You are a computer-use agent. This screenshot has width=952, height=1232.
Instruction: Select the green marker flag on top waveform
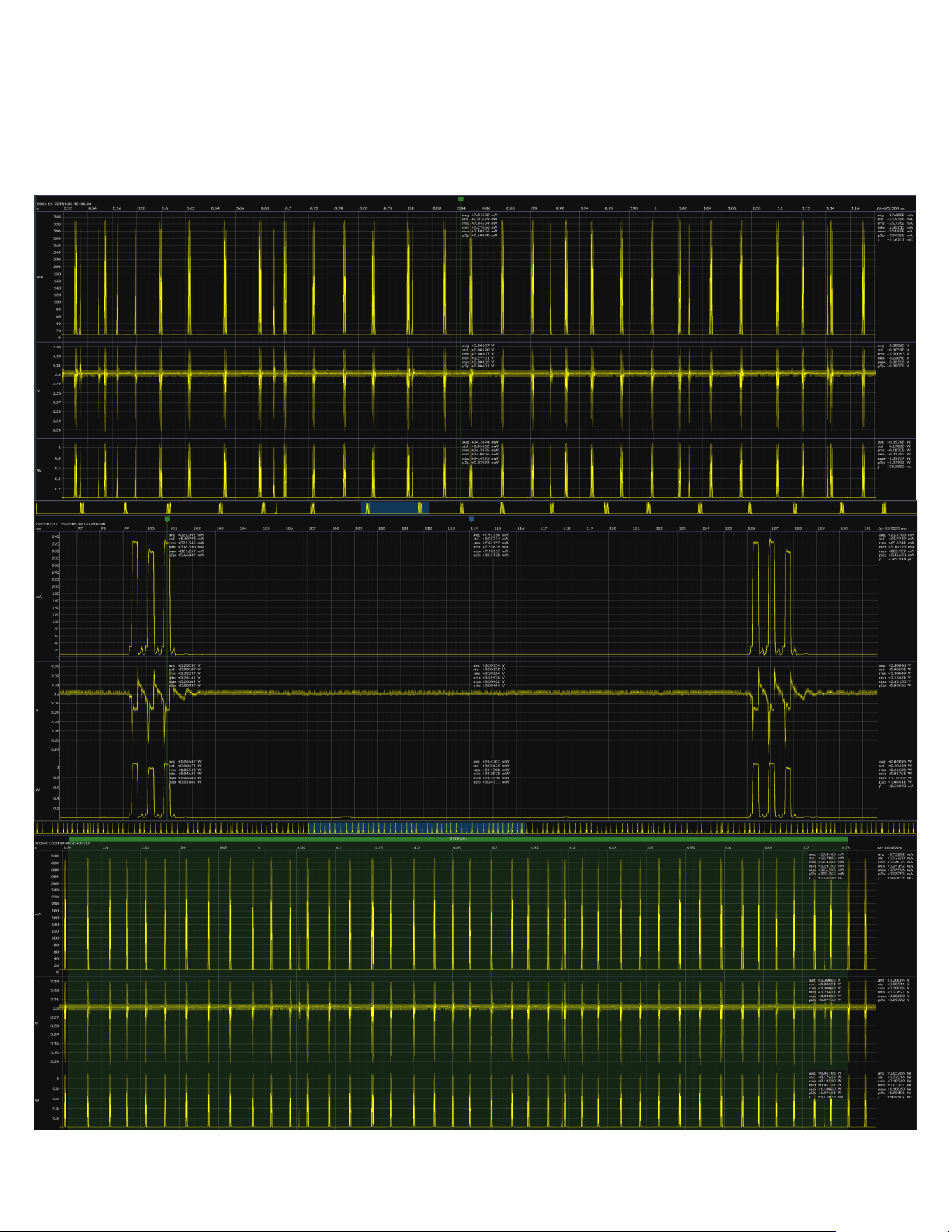460,199
